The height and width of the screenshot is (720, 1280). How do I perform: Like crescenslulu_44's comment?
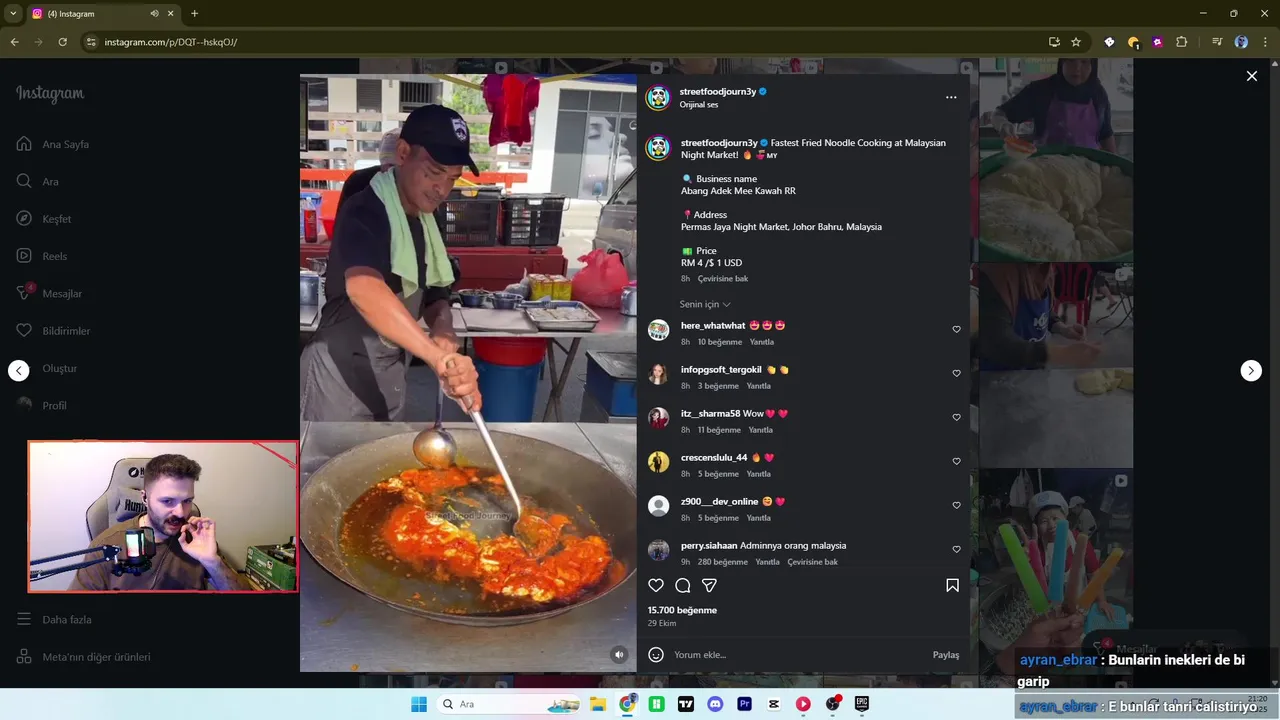click(956, 461)
